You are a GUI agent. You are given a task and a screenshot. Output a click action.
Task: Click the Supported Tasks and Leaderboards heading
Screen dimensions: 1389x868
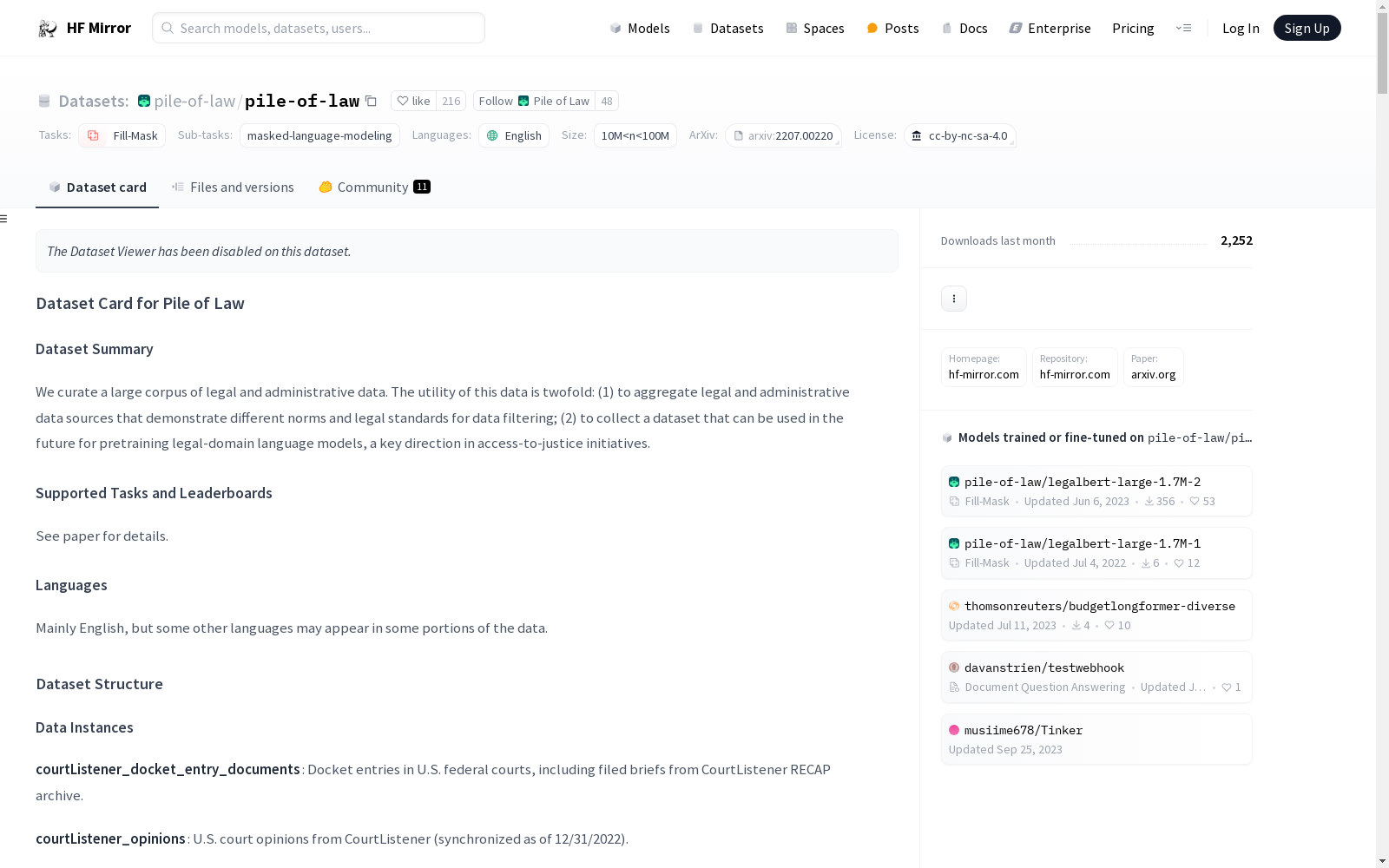pos(154,493)
